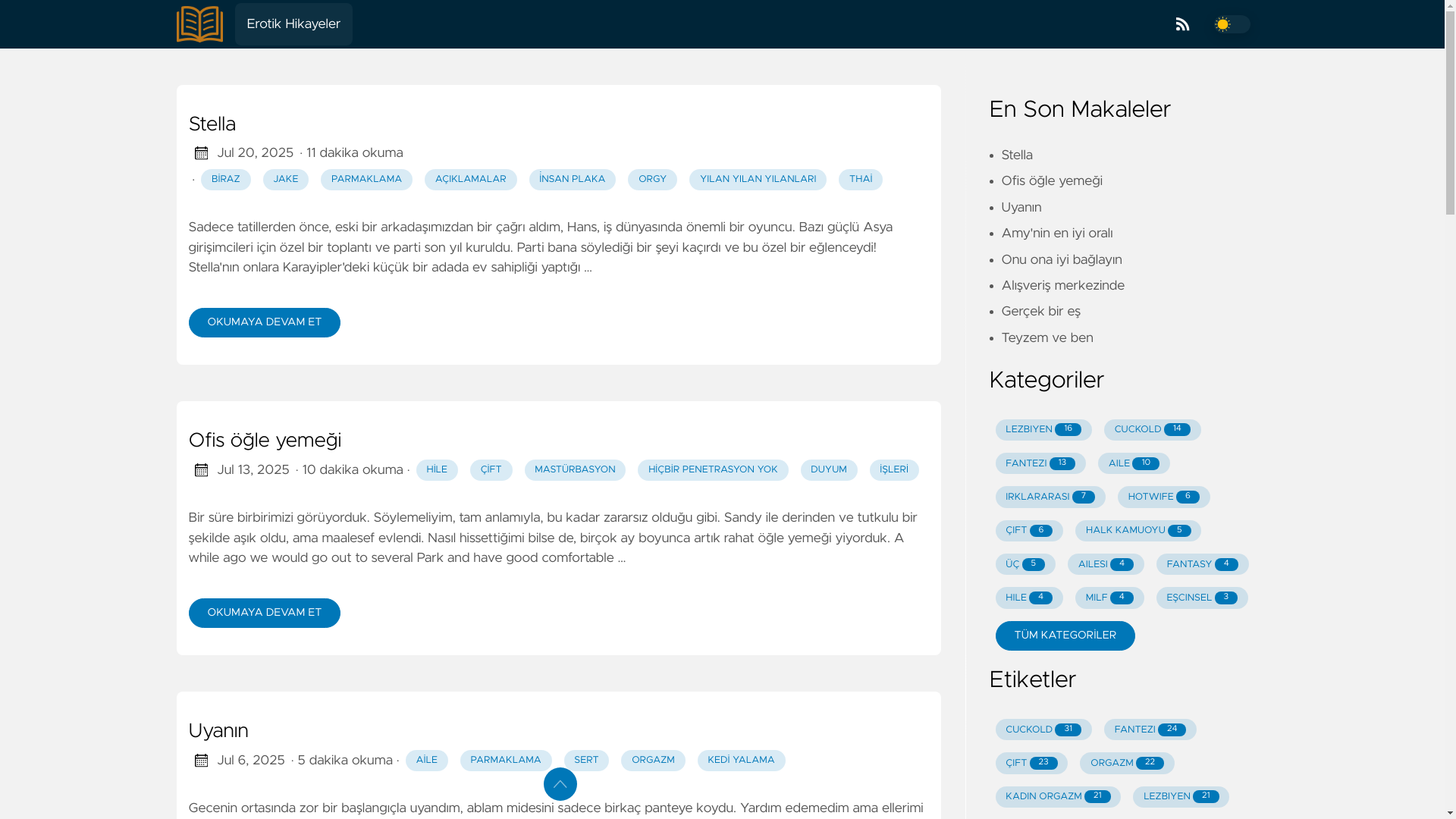Select the HİLE tag on Ofis post

point(437,470)
